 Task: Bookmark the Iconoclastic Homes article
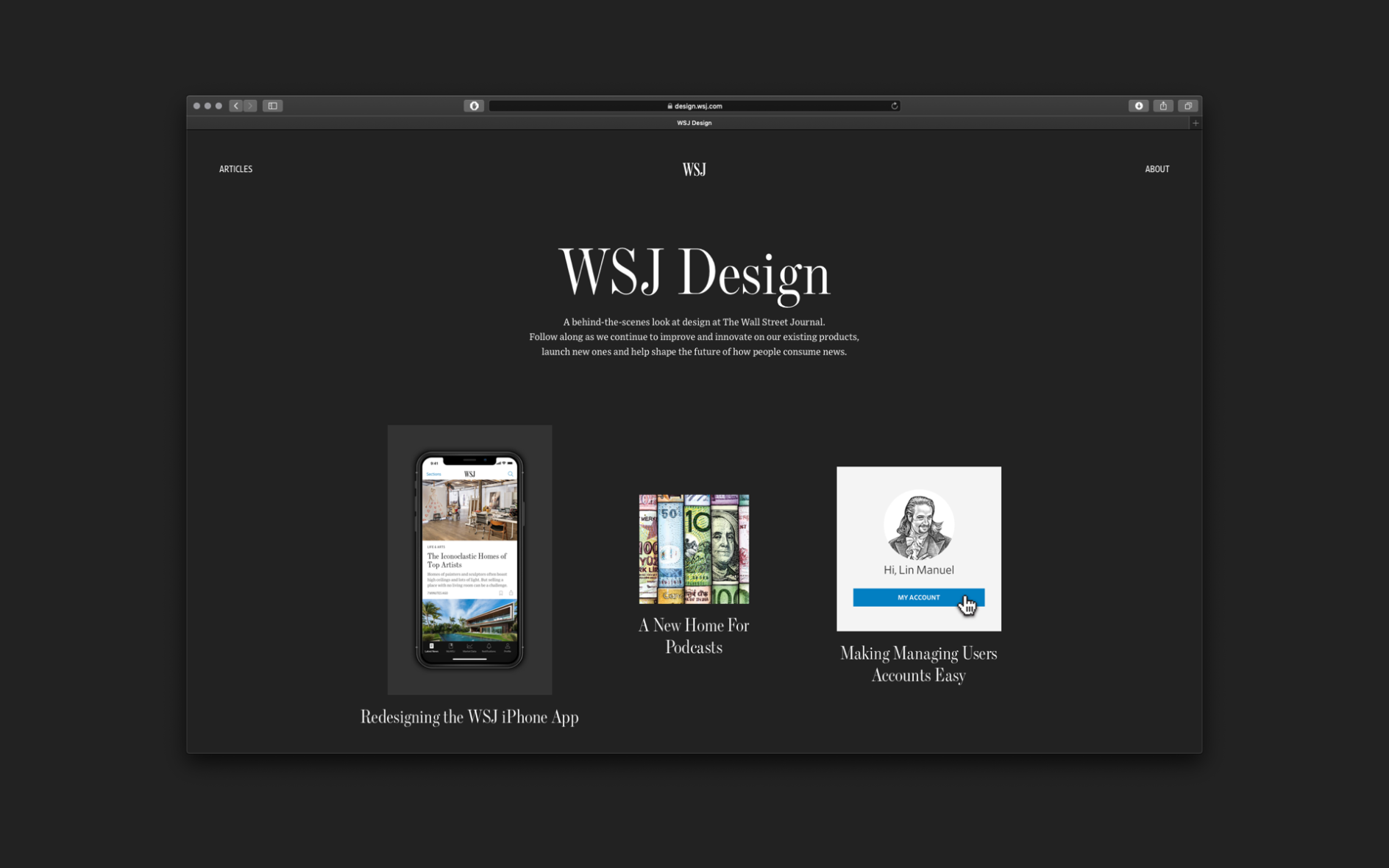501,593
